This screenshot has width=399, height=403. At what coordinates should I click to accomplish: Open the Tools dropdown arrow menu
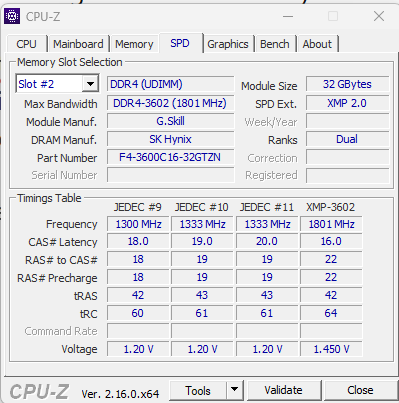(x=235, y=390)
